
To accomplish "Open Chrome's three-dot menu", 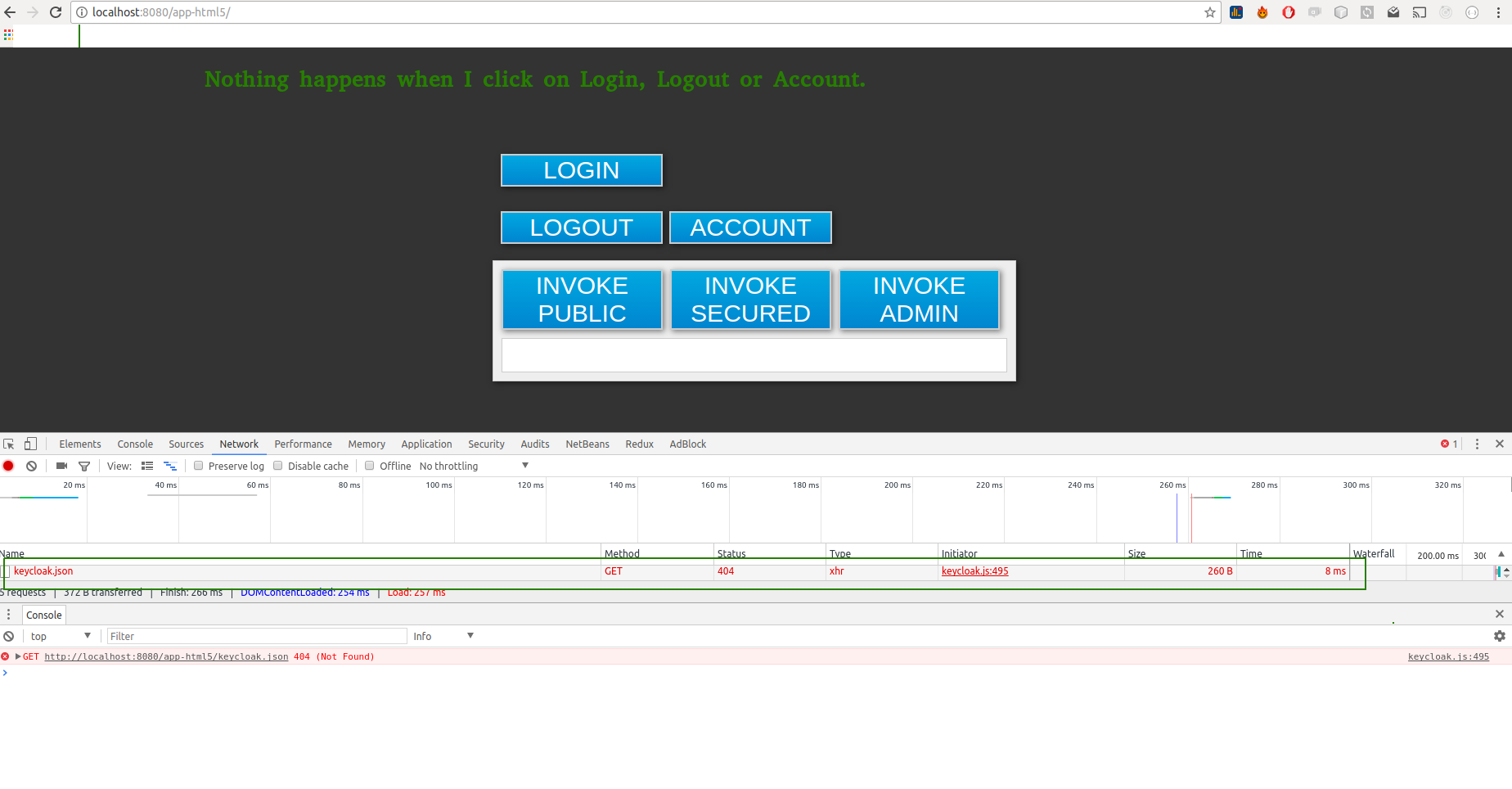I will 1498,12.
